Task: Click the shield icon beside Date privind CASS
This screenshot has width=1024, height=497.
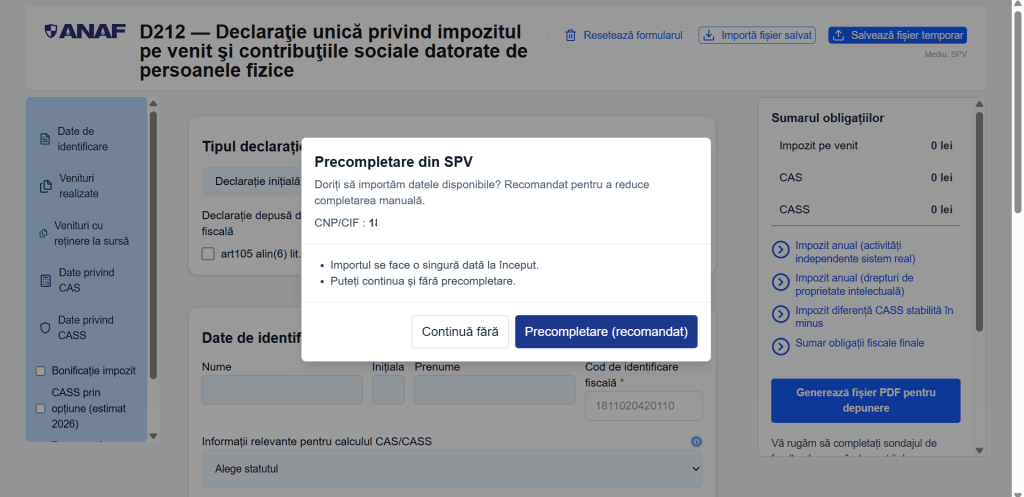Action: [45, 328]
